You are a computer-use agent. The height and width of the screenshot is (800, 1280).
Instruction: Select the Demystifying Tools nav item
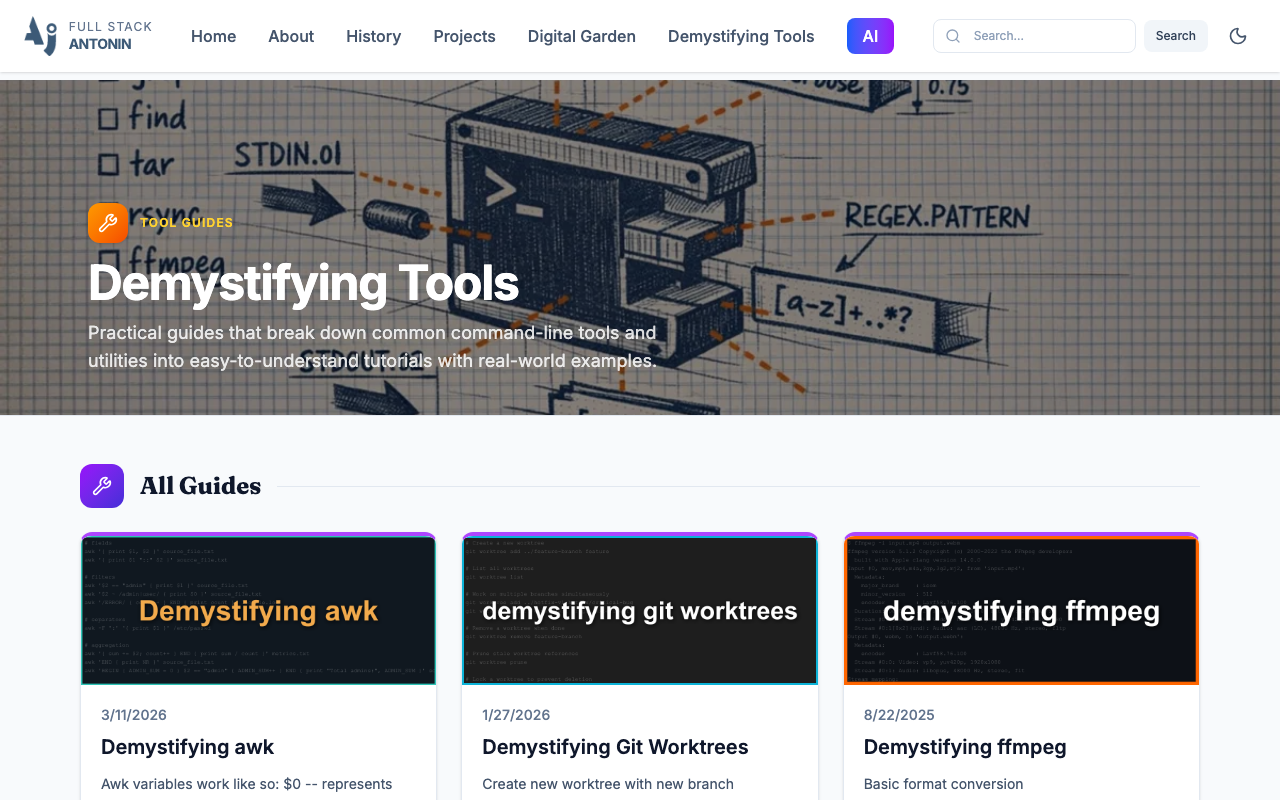point(741,36)
